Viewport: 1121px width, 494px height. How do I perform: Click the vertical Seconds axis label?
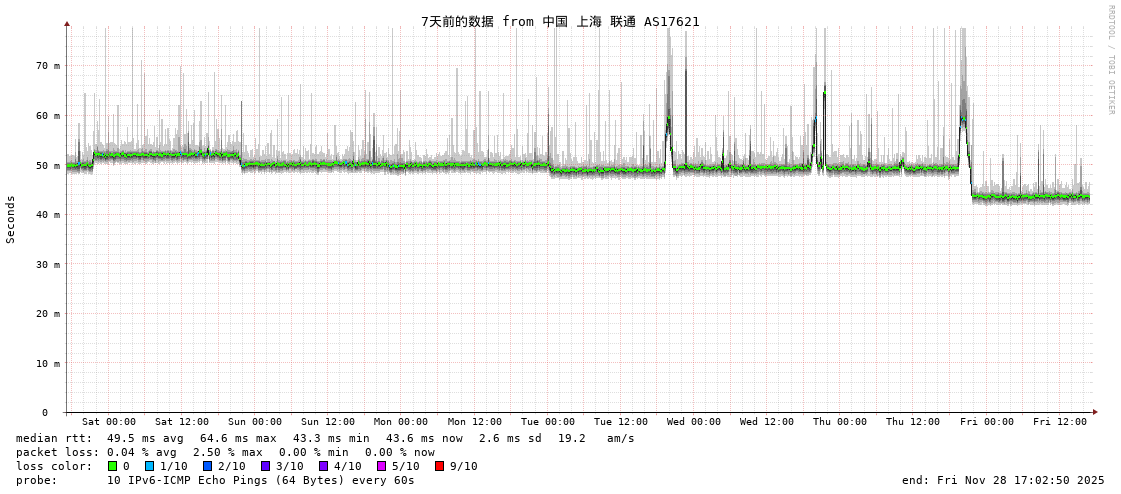[11, 219]
